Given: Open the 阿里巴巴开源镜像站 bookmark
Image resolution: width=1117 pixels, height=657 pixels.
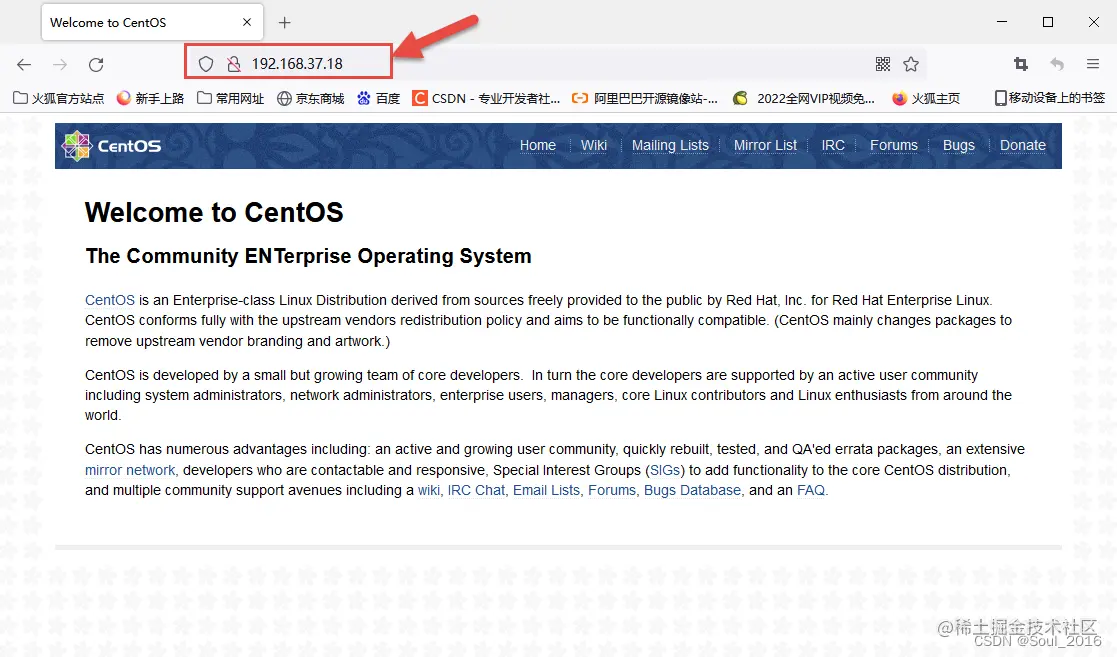Looking at the screenshot, I should pyautogui.click(x=645, y=98).
